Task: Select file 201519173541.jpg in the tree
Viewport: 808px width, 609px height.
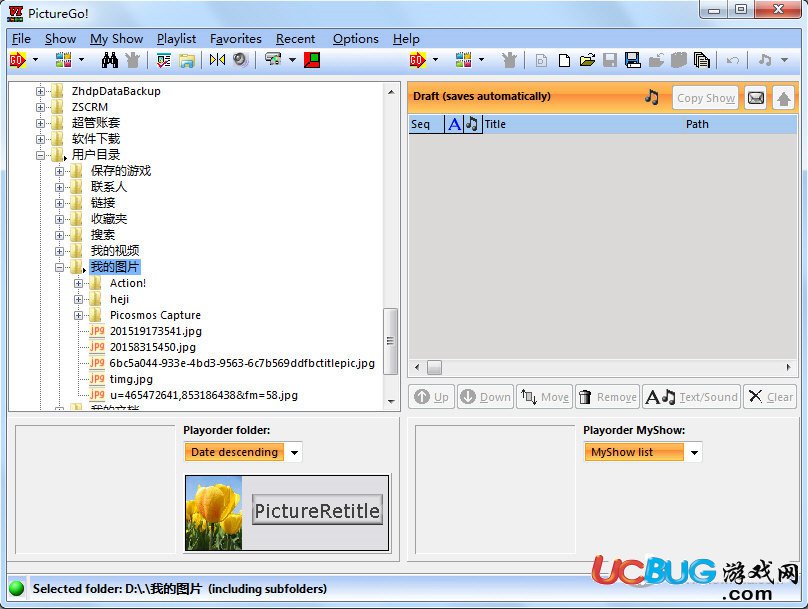Action: [x=156, y=331]
